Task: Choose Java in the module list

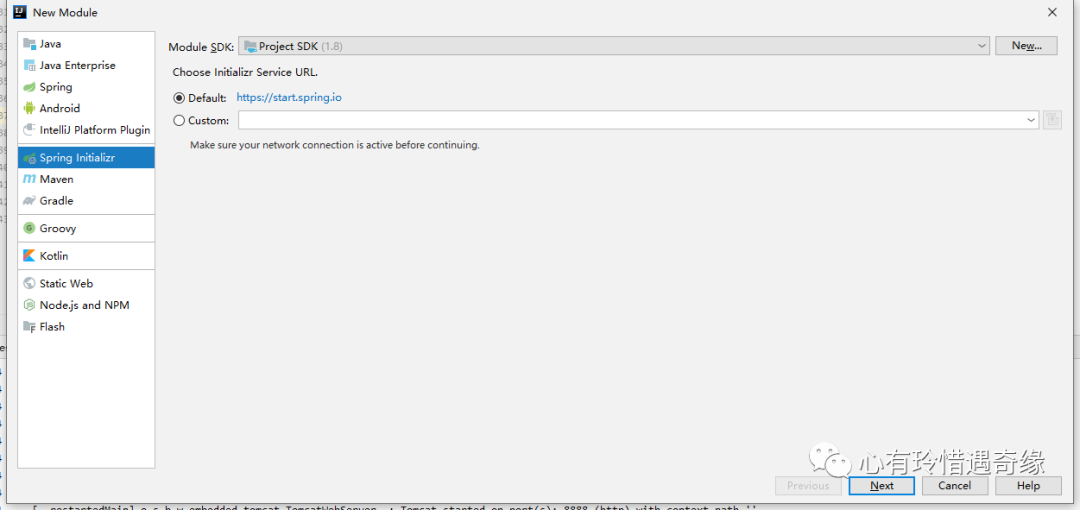Action: [x=86, y=44]
